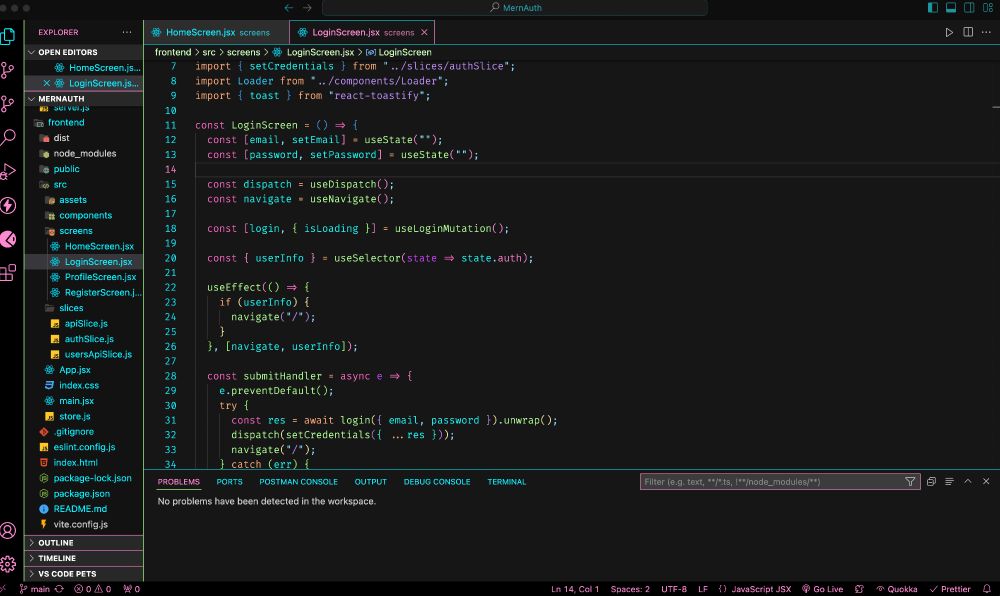The height and width of the screenshot is (596, 1000).
Task: Toggle the primary sidebar layout icon
Action: pos(932,8)
